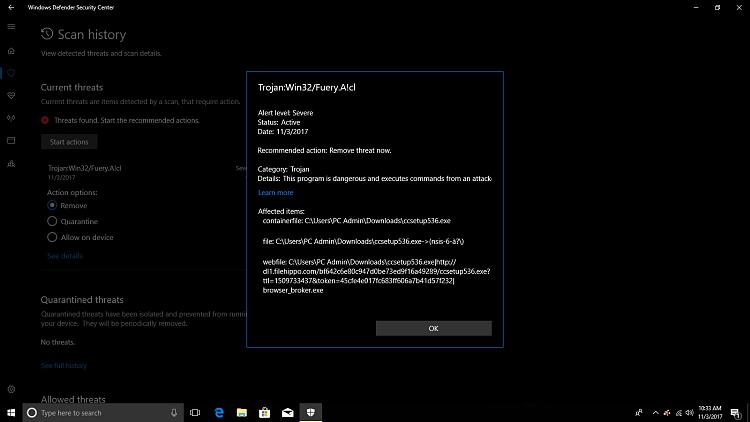Open Settings gear in sidebar
Viewport: 750px width, 422px height.
[x=11, y=389]
